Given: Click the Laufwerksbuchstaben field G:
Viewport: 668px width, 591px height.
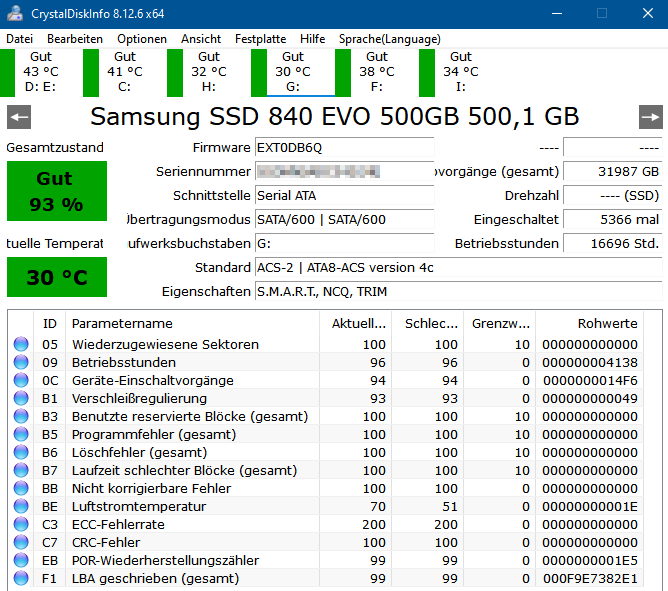Looking at the screenshot, I should [x=345, y=243].
